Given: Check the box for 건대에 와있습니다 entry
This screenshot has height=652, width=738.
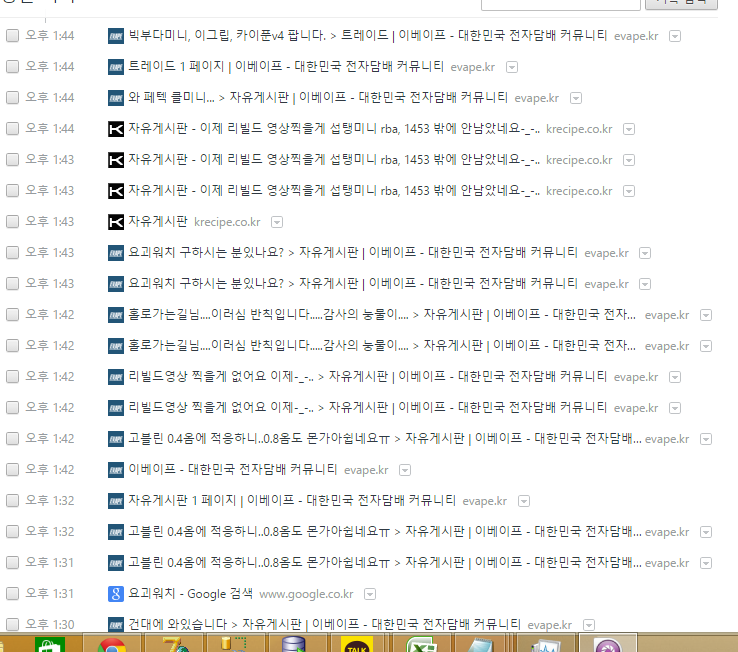Looking at the screenshot, I should tap(12, 624).
